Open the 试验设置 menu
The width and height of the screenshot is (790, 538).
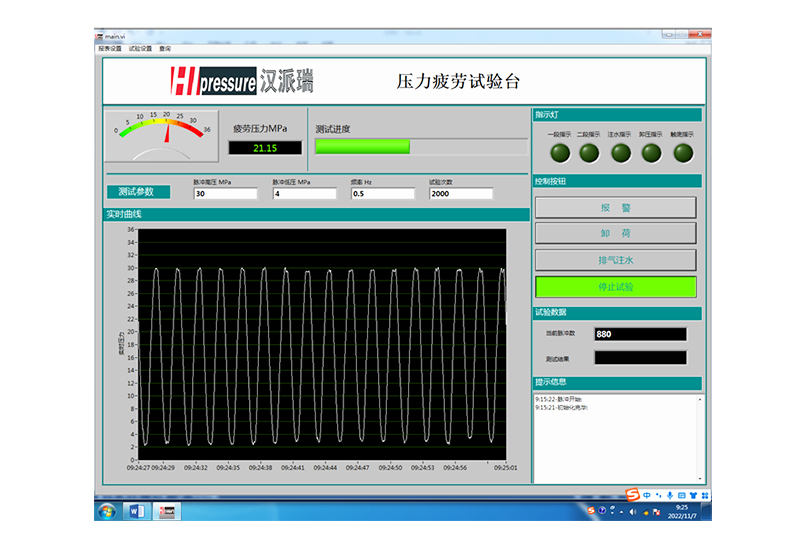(x=140, y=48)
